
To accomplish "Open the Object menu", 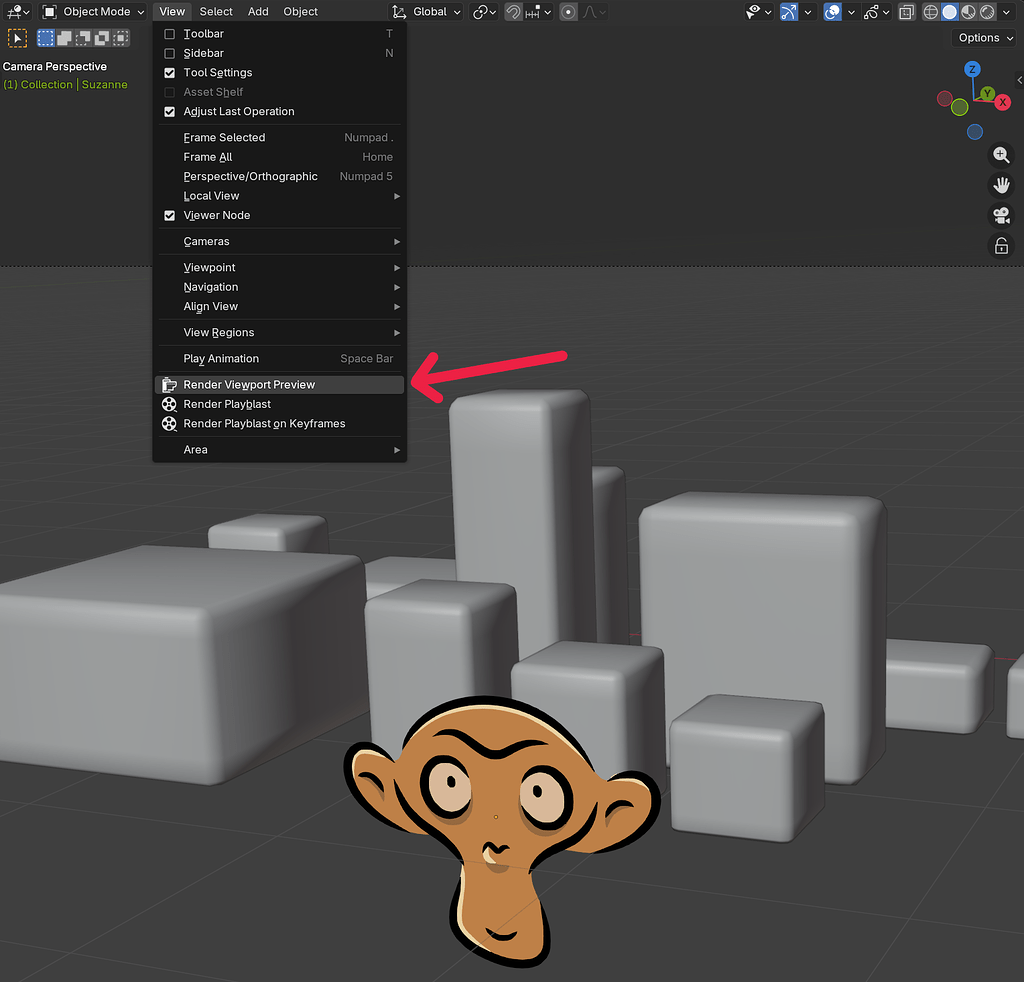I will click(x=300, y=12).
